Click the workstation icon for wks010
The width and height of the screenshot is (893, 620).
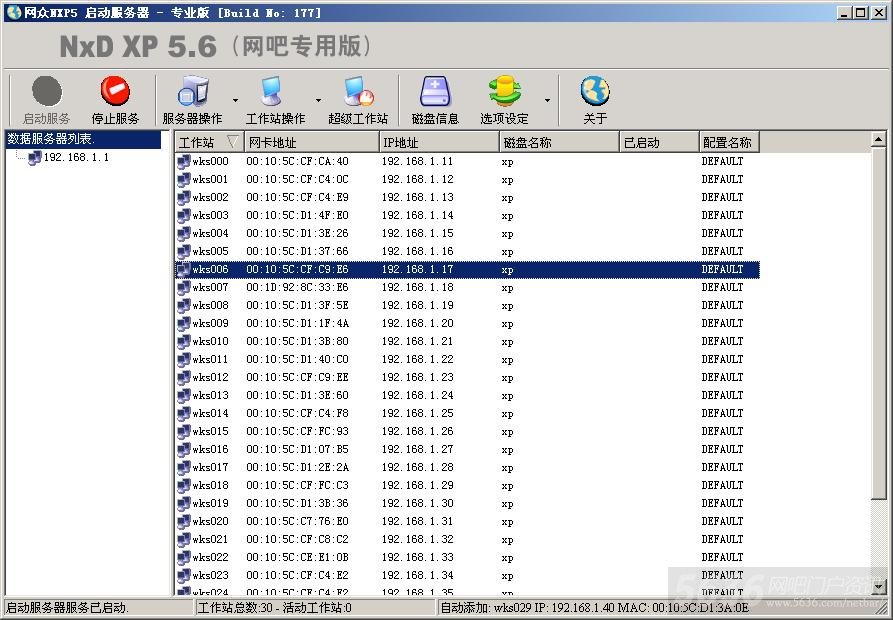[183, 342]
